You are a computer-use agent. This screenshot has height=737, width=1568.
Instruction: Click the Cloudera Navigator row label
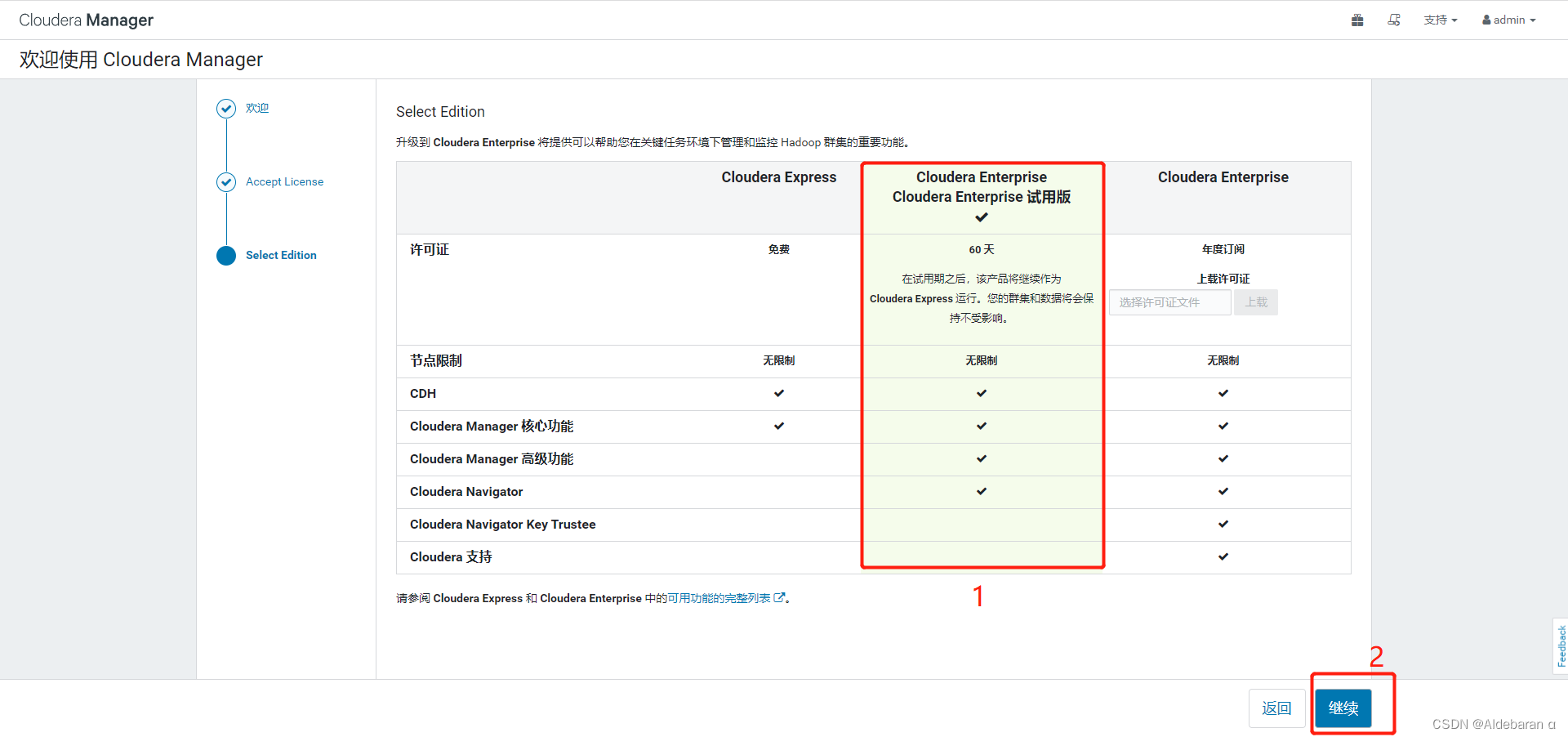click(x=466, y=492)
